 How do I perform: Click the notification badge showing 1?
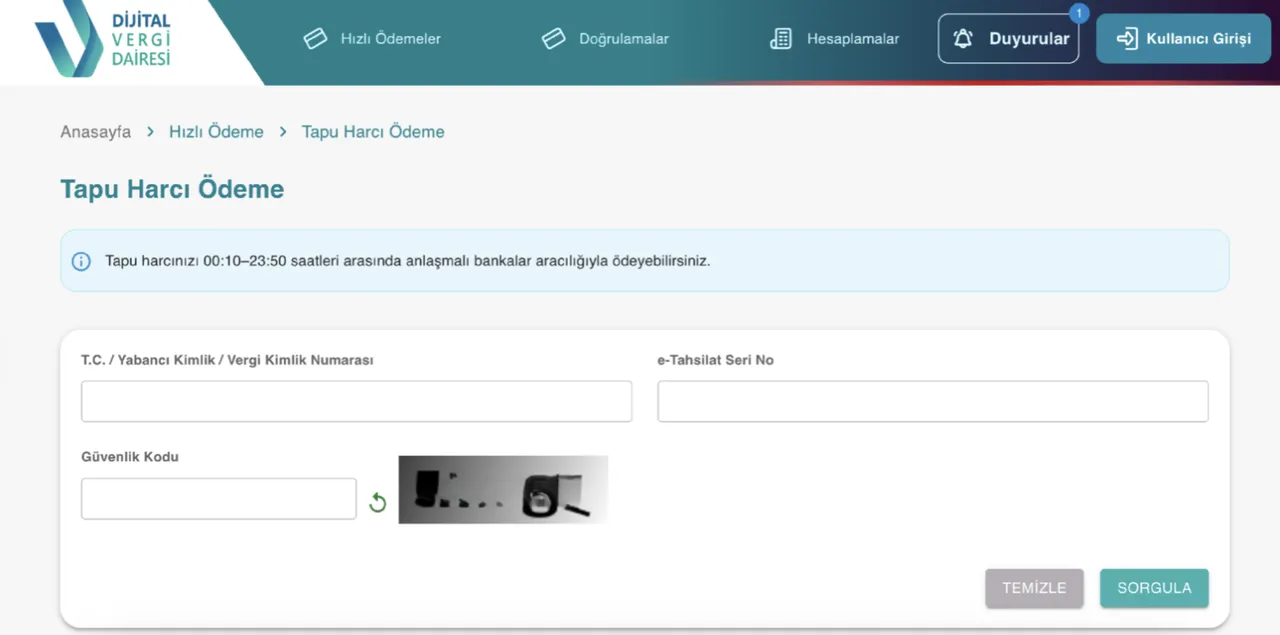[x=1078, y=14]
